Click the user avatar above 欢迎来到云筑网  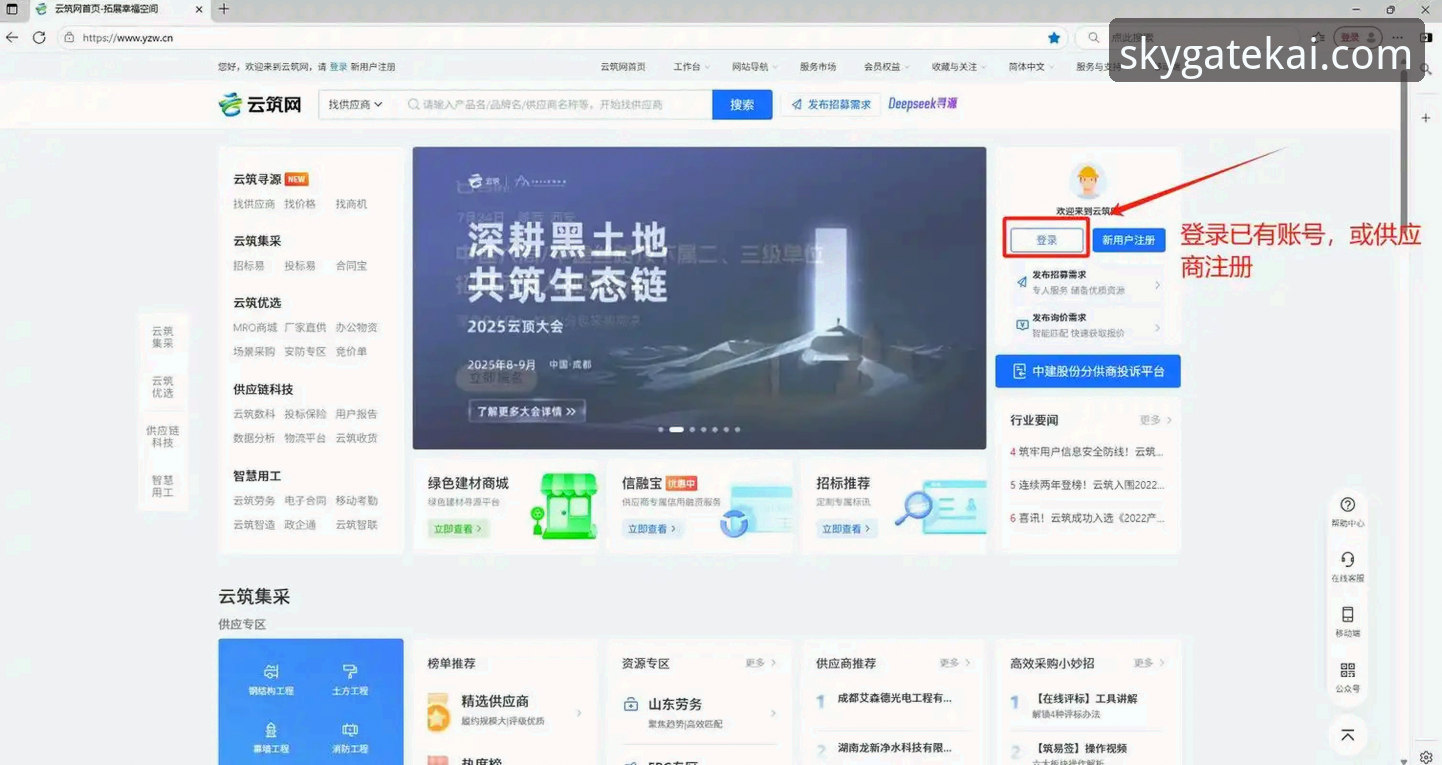[x=1087, y=181]
